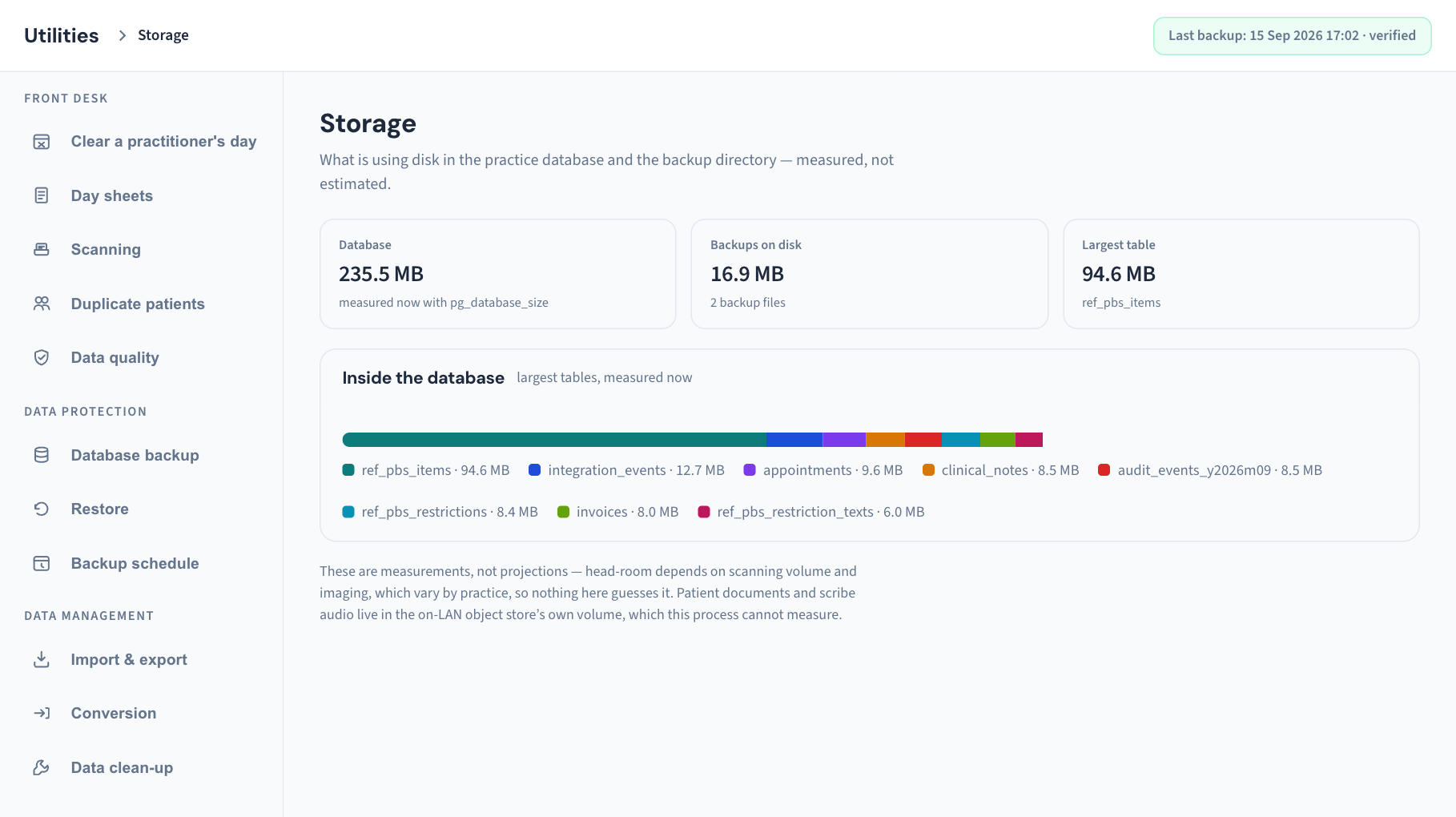Click 'integration_events · 12.7 MB' legend text
The image size is (1456, 817).
pyautogui.click(x=636, y=470)
